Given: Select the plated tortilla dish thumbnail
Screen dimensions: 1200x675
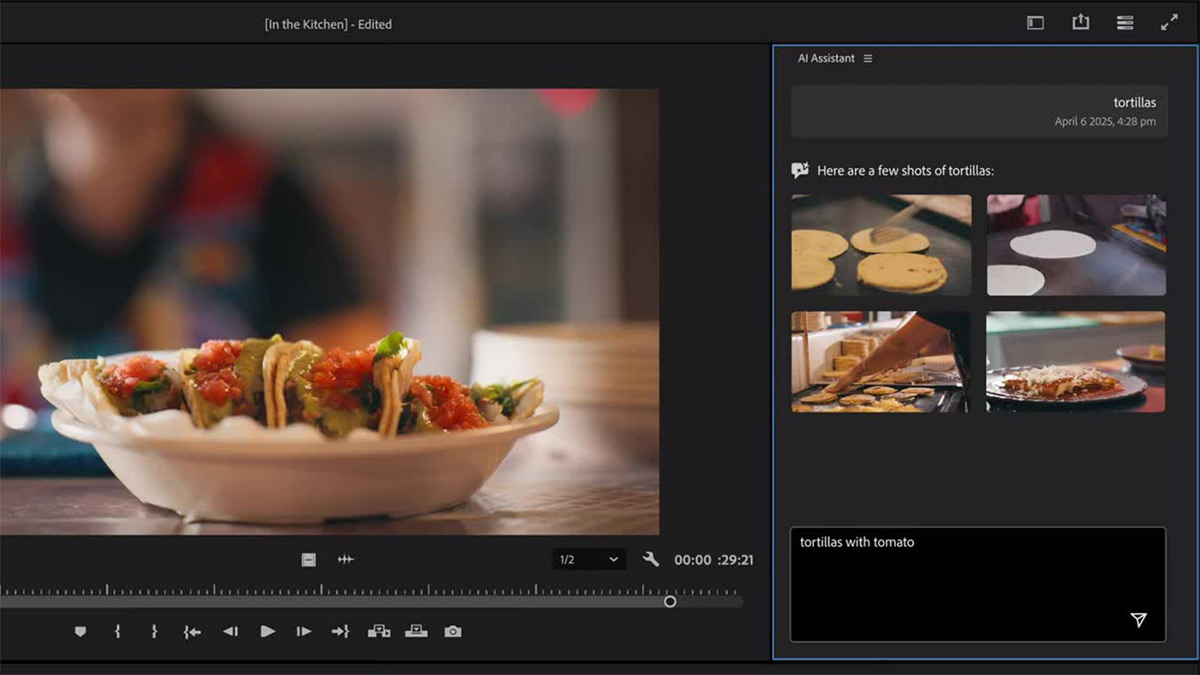Looking at the screenshot, I should pos(1075,361).
